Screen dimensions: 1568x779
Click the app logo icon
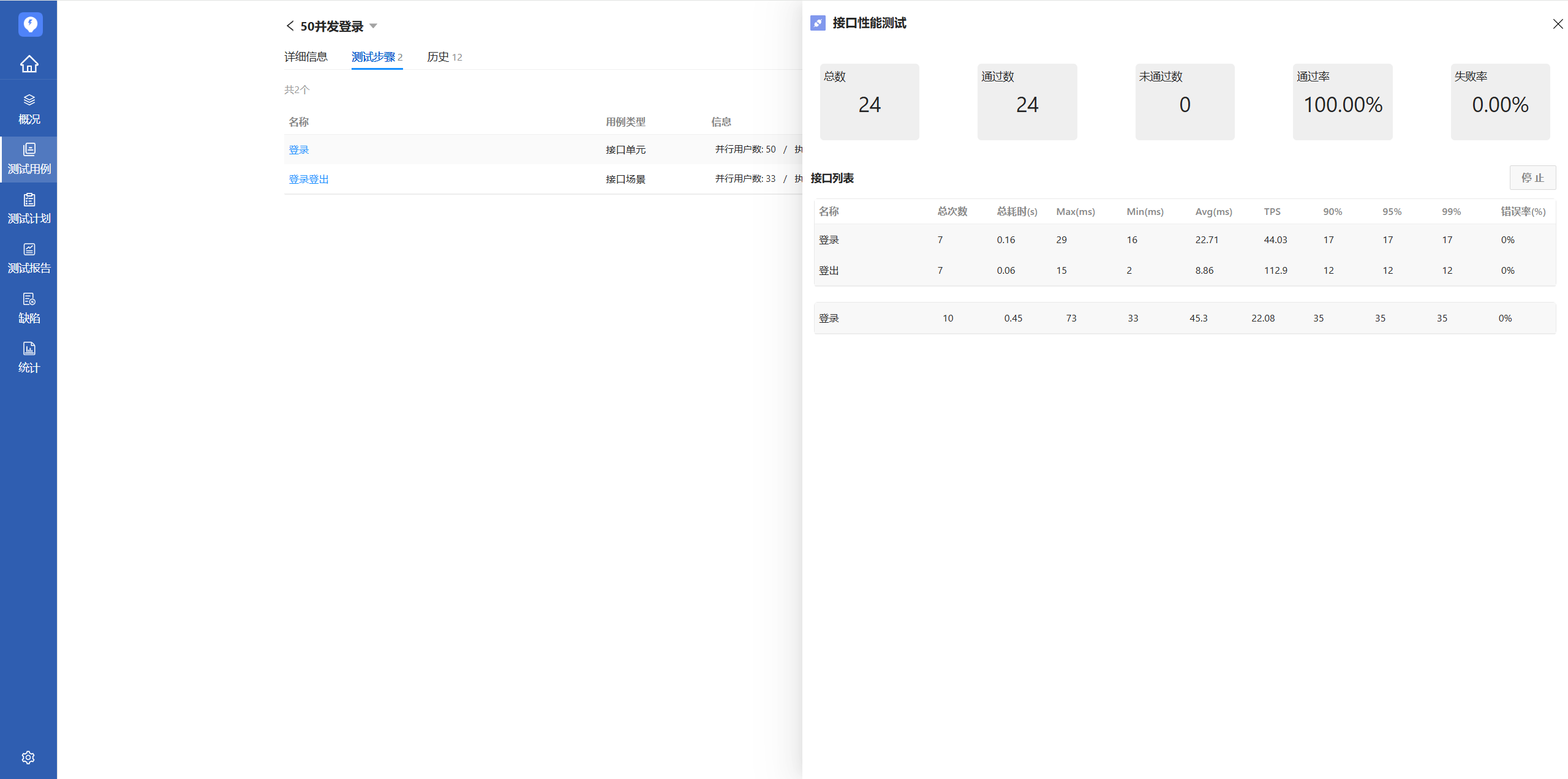[x=30, y=24]
